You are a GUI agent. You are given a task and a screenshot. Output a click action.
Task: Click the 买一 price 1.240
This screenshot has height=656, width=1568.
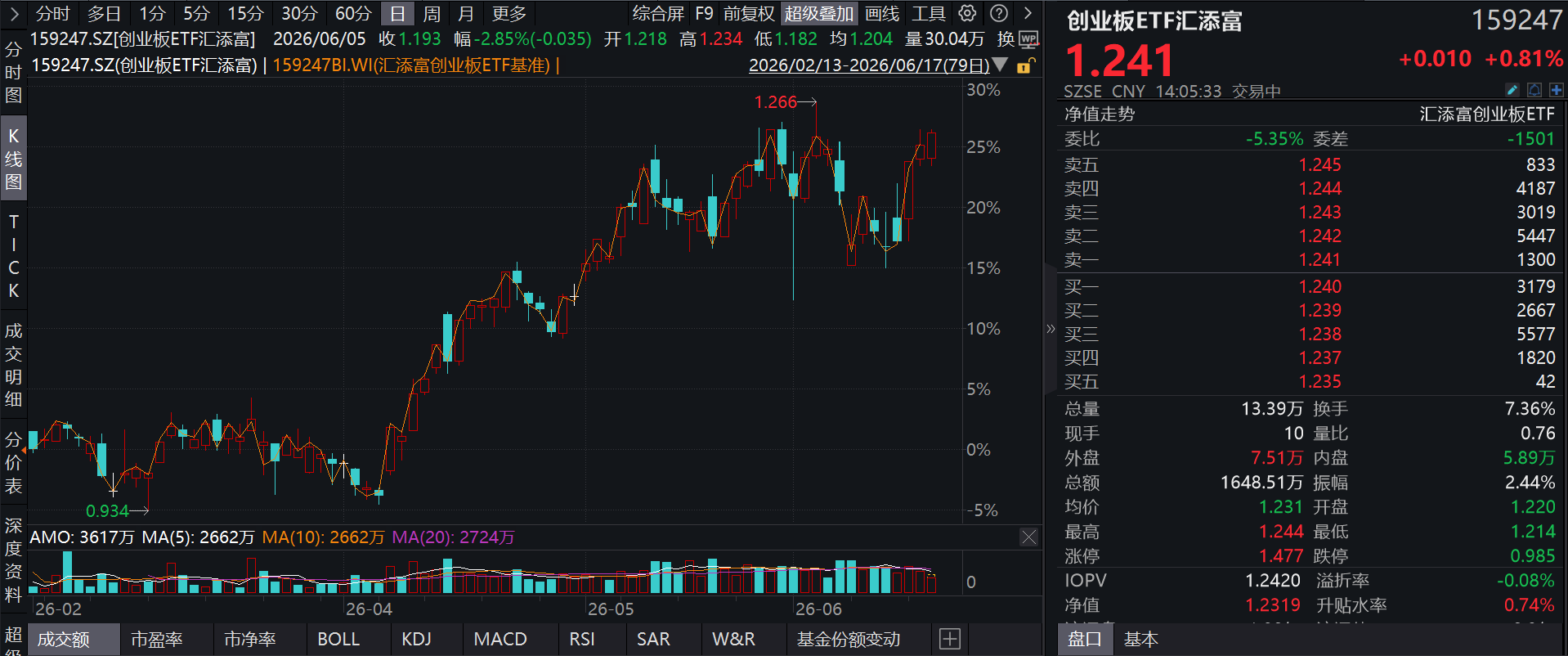tap(1320, 286)
